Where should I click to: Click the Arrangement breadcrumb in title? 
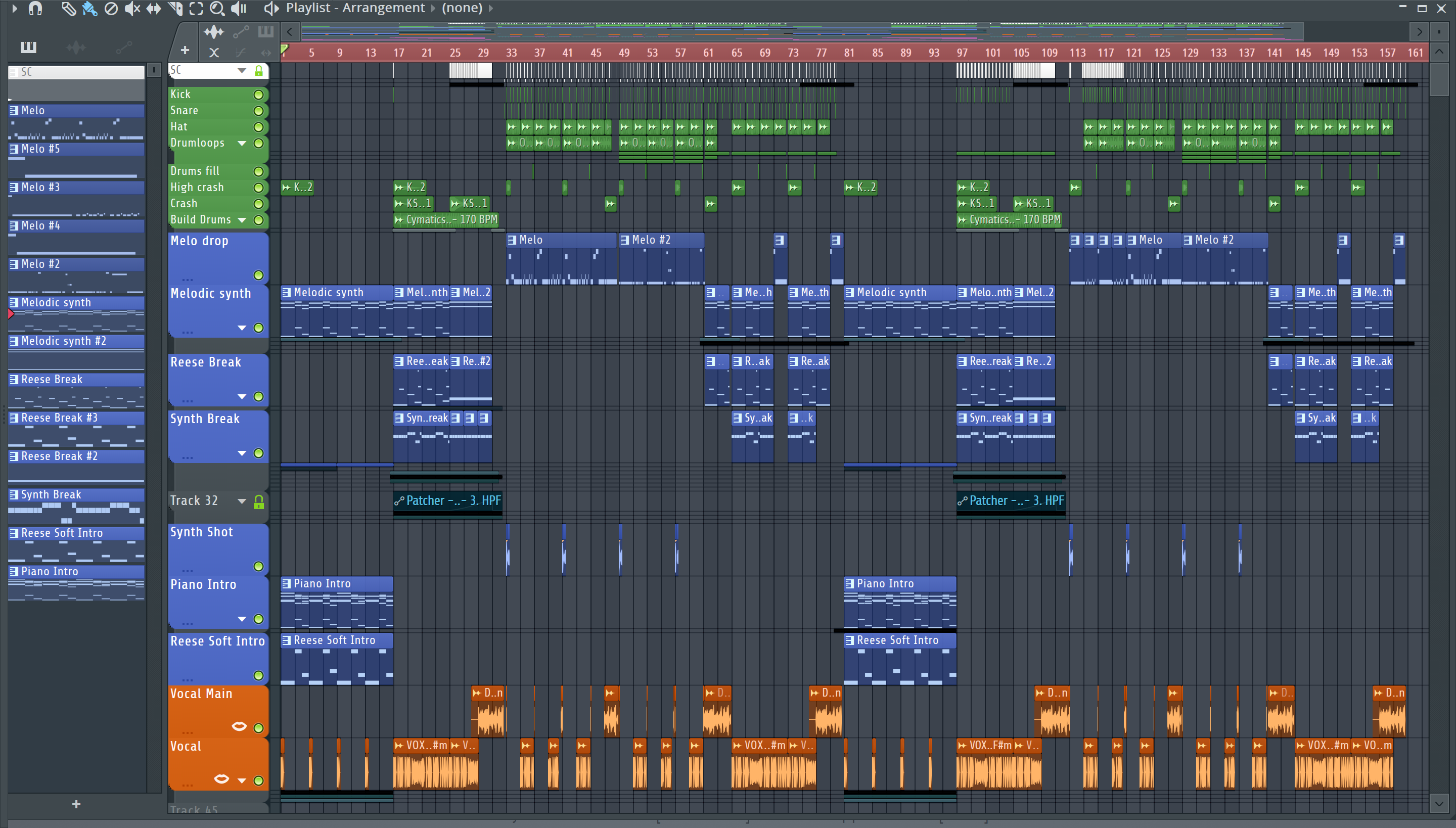(x=383, y=8)
